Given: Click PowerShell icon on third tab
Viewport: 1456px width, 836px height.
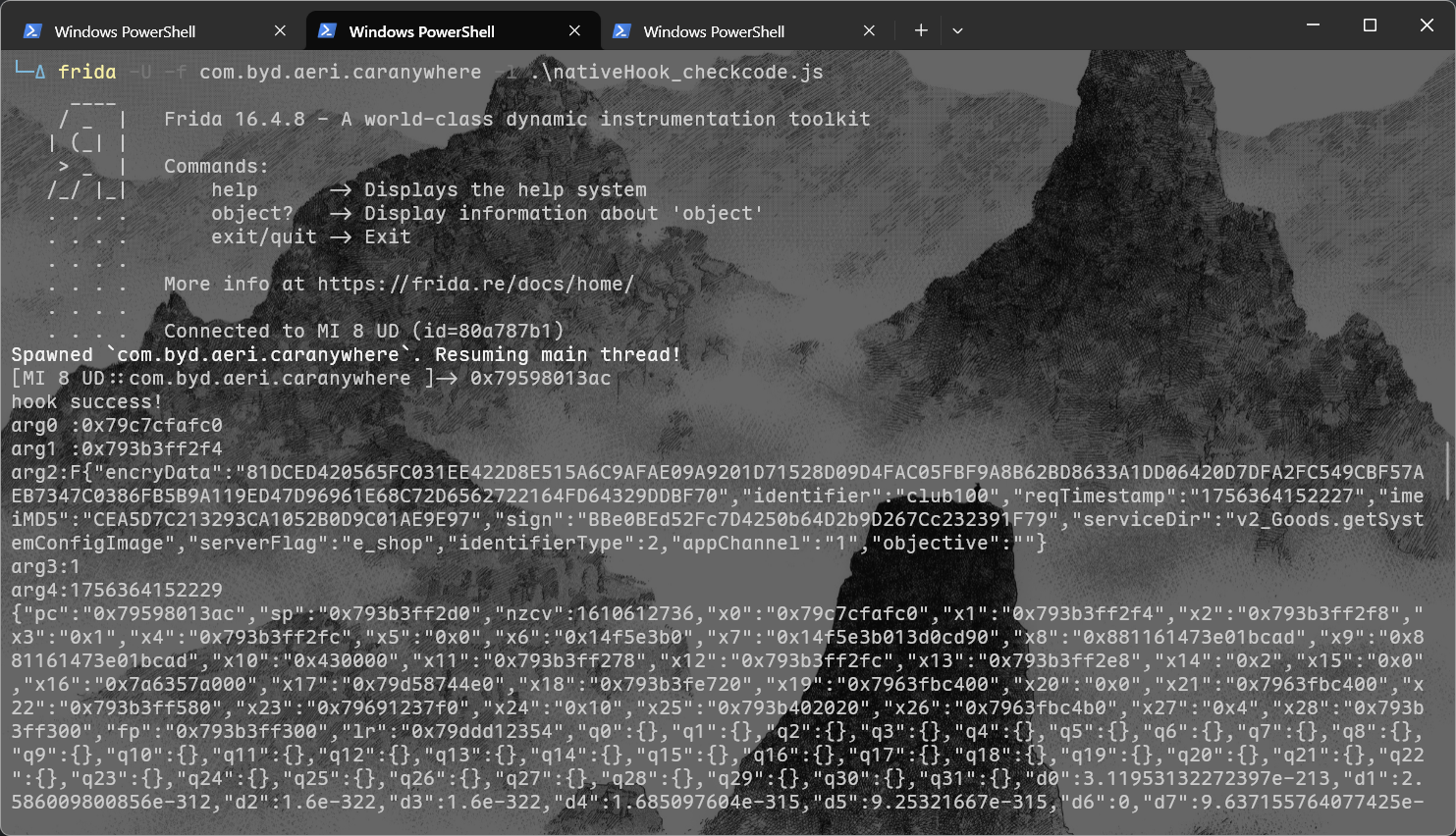Looking at the screenshot, I should 621,31.
